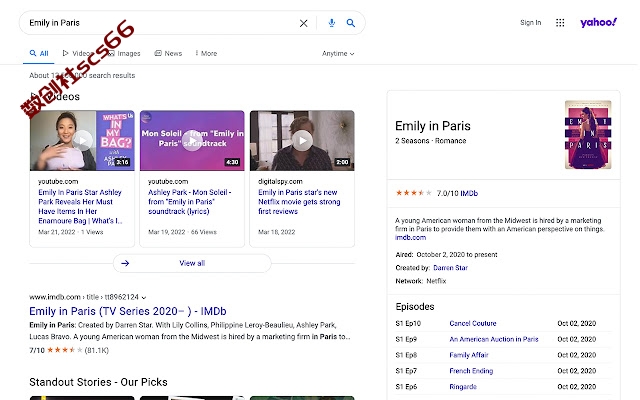
Task: Open Ashley Park Reveals Must Have Items link
Action: click(x=80, y=207)
